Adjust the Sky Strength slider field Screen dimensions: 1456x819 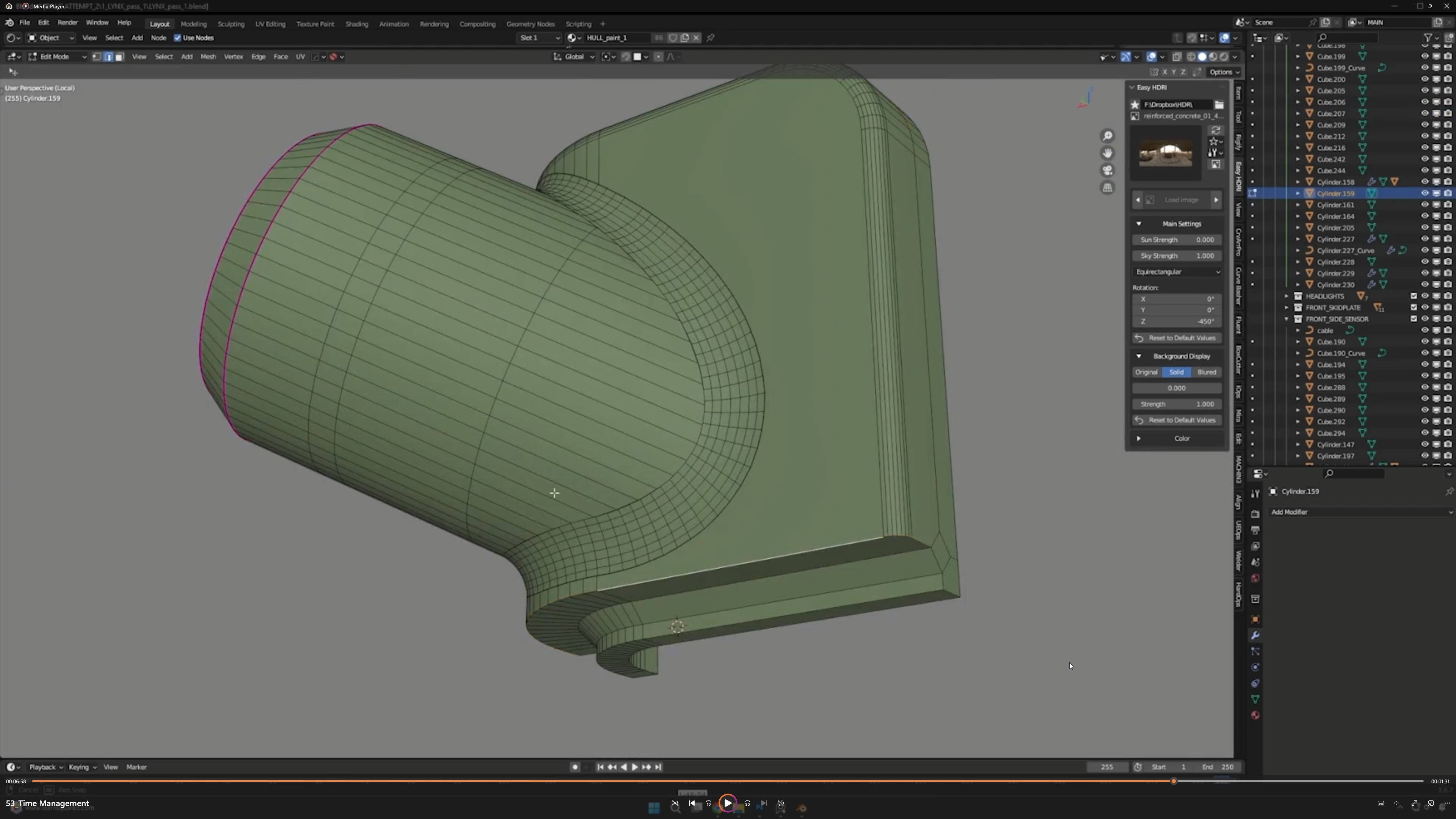point(1177,256)
